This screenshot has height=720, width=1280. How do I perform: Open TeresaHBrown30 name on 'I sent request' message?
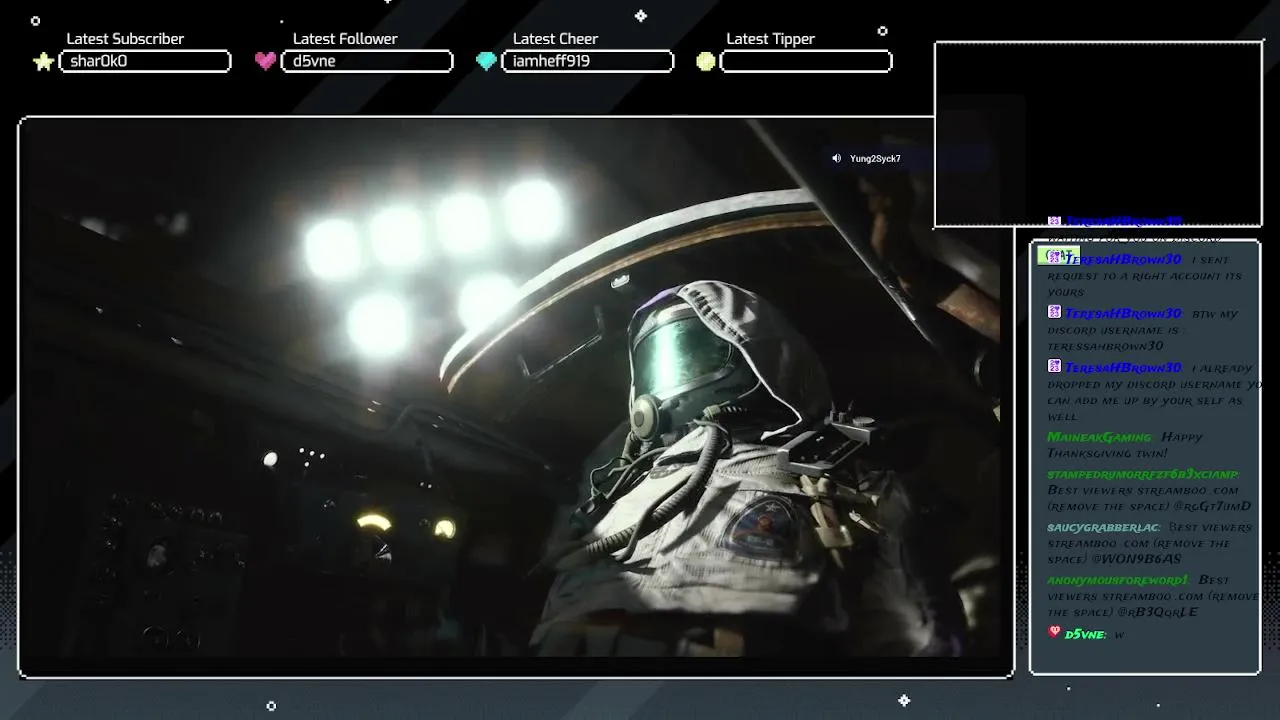pos(1123,259)
